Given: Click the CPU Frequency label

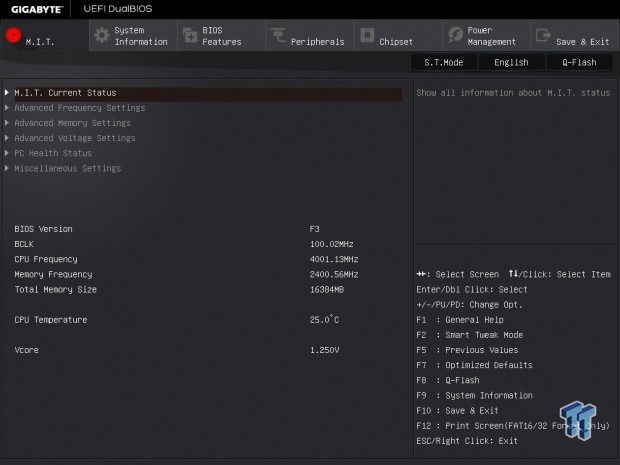Looking at the screenshot, I should coord(46,259).
